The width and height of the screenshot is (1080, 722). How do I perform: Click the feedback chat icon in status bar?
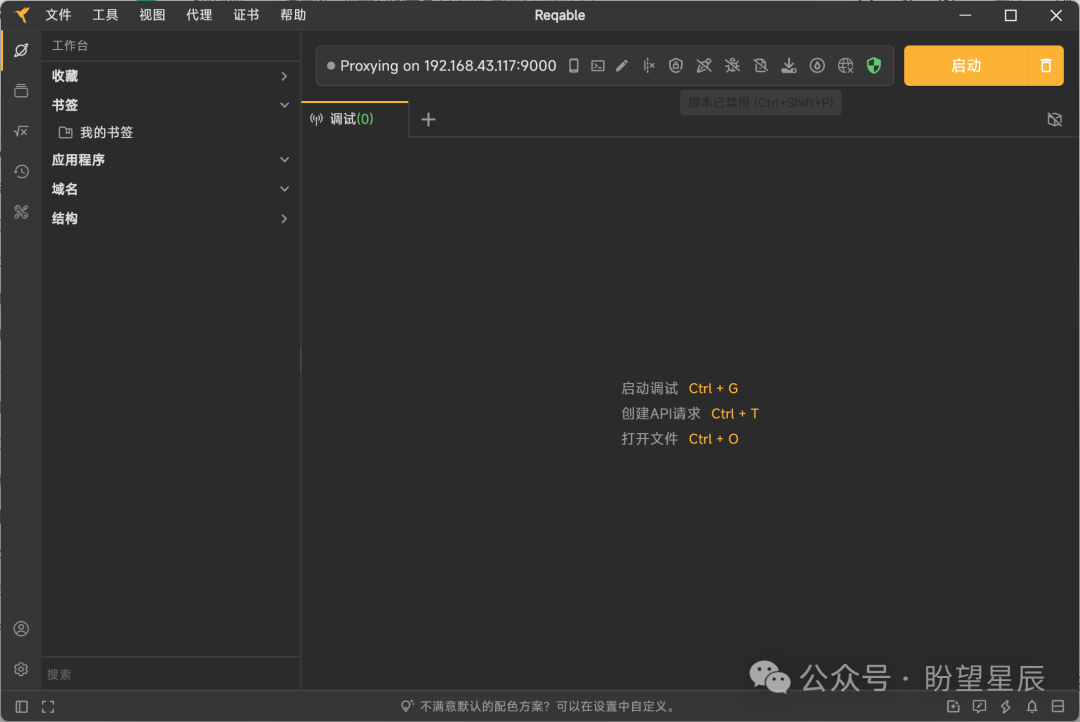[979, 706]
